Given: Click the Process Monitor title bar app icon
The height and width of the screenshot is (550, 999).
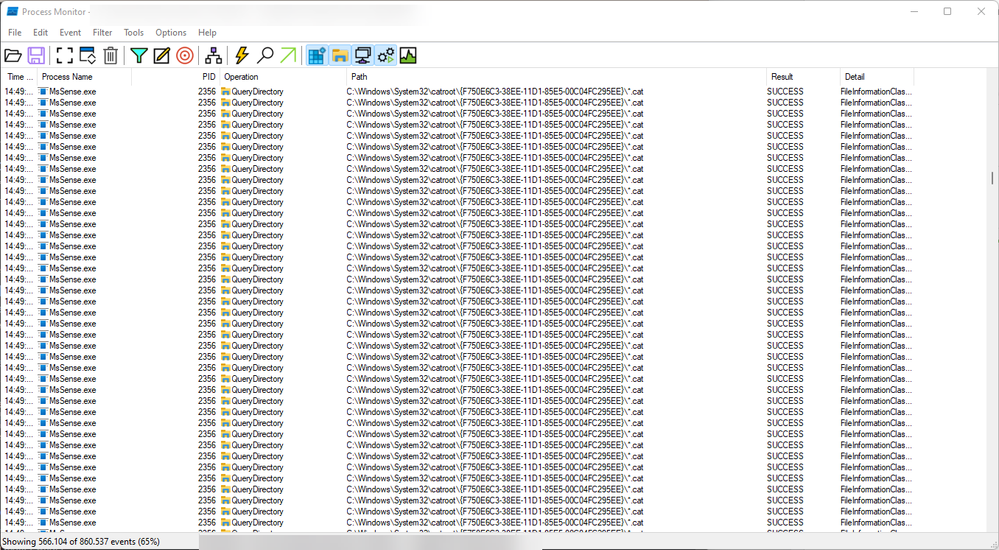Looking at the screenshot, I should 12,11.
